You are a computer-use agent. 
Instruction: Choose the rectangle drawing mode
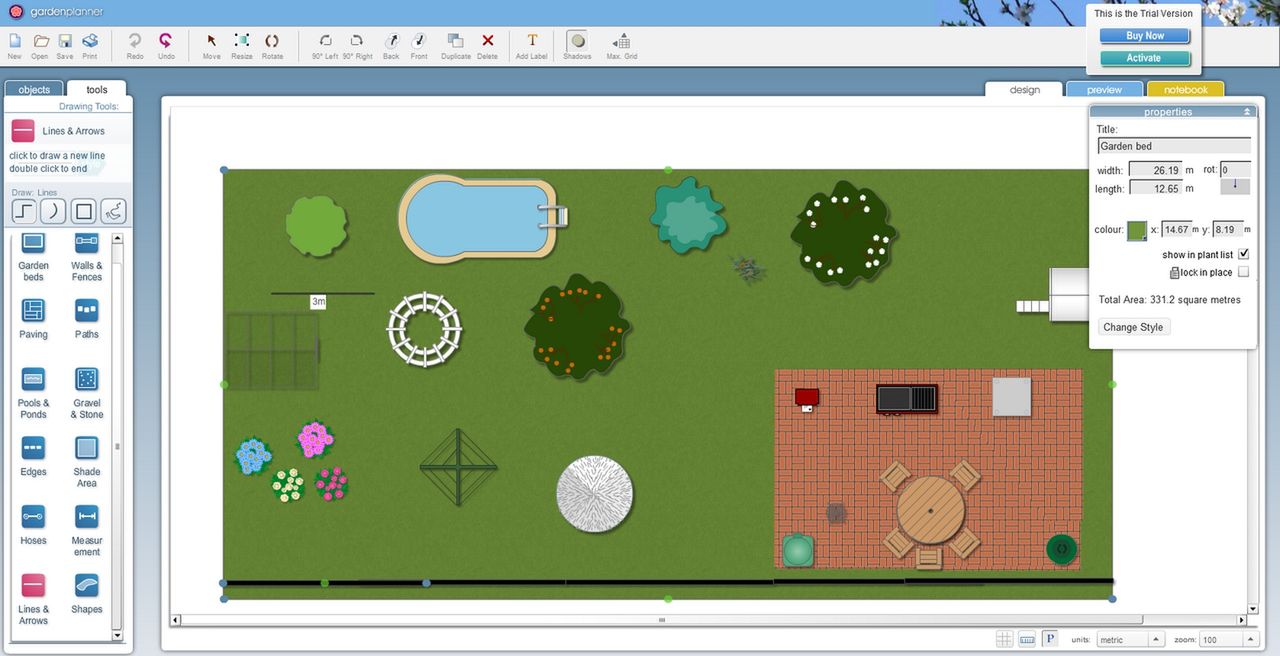point(84,211)
